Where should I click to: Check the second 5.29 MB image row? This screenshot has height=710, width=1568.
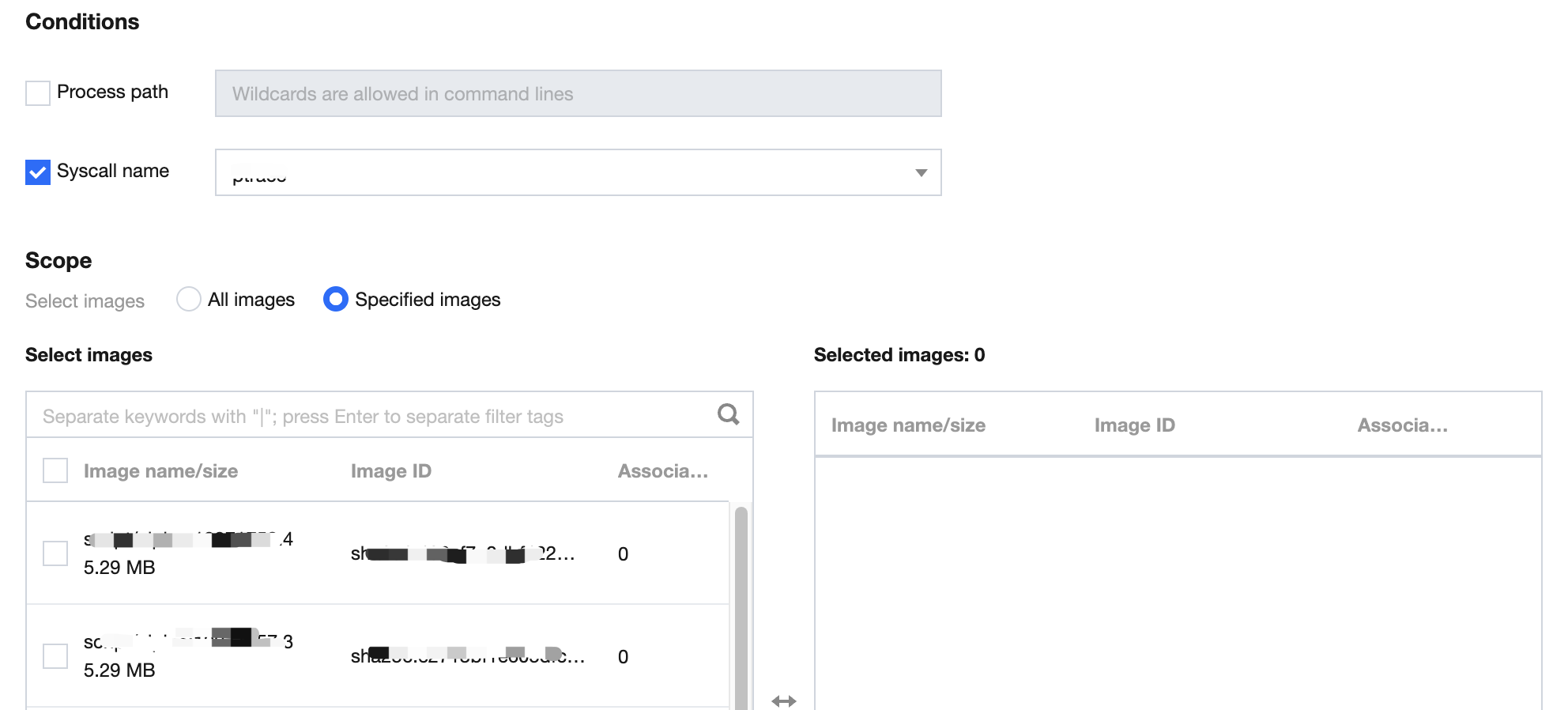[x=55, y=656]
